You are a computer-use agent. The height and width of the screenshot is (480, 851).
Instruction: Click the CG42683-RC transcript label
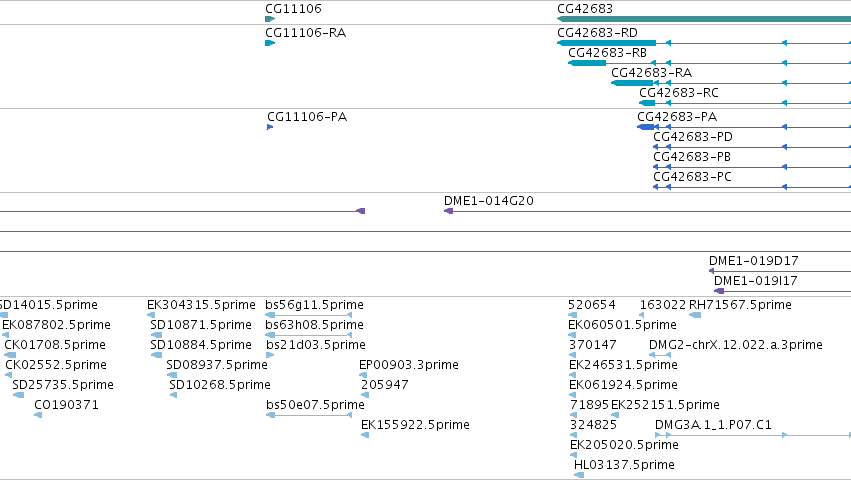pos(679,93)
